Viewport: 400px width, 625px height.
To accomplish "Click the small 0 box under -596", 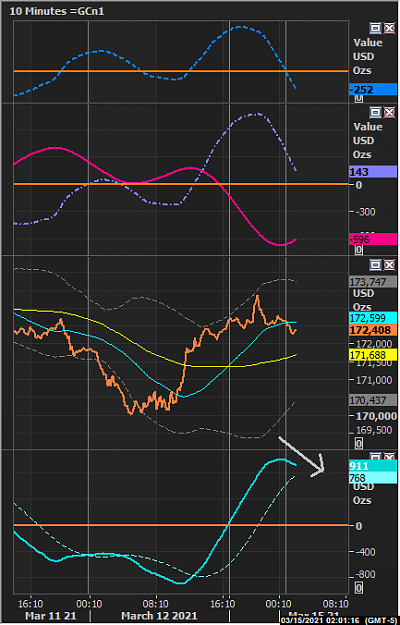I will click(359, 250).
